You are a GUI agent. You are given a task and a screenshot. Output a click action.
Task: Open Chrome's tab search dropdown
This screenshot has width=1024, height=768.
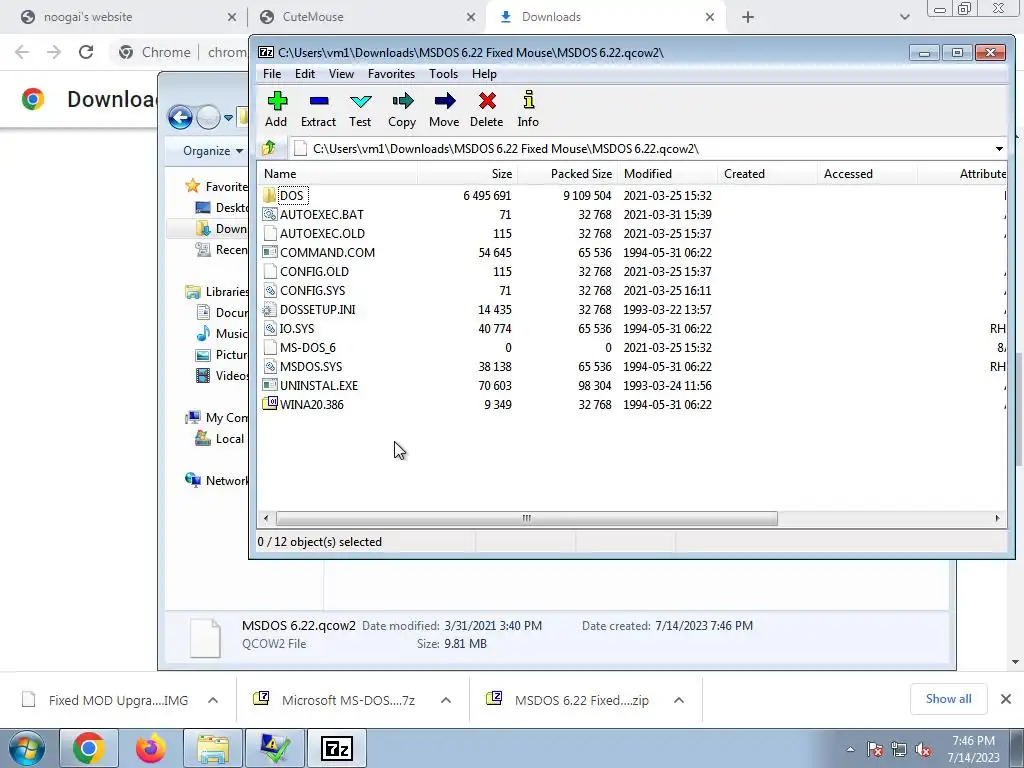pos(904,17)
